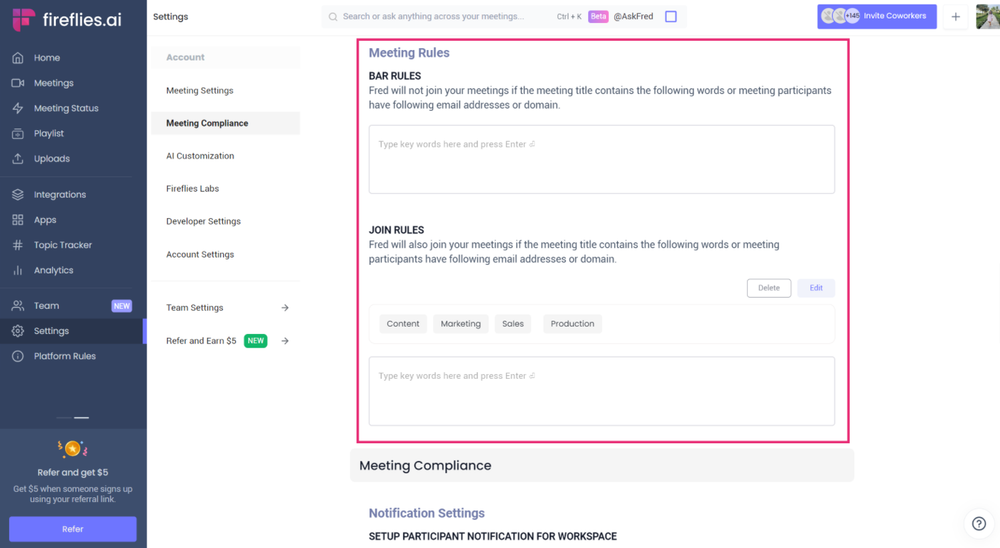Click the Meetings camera icon

coord(18,83)
